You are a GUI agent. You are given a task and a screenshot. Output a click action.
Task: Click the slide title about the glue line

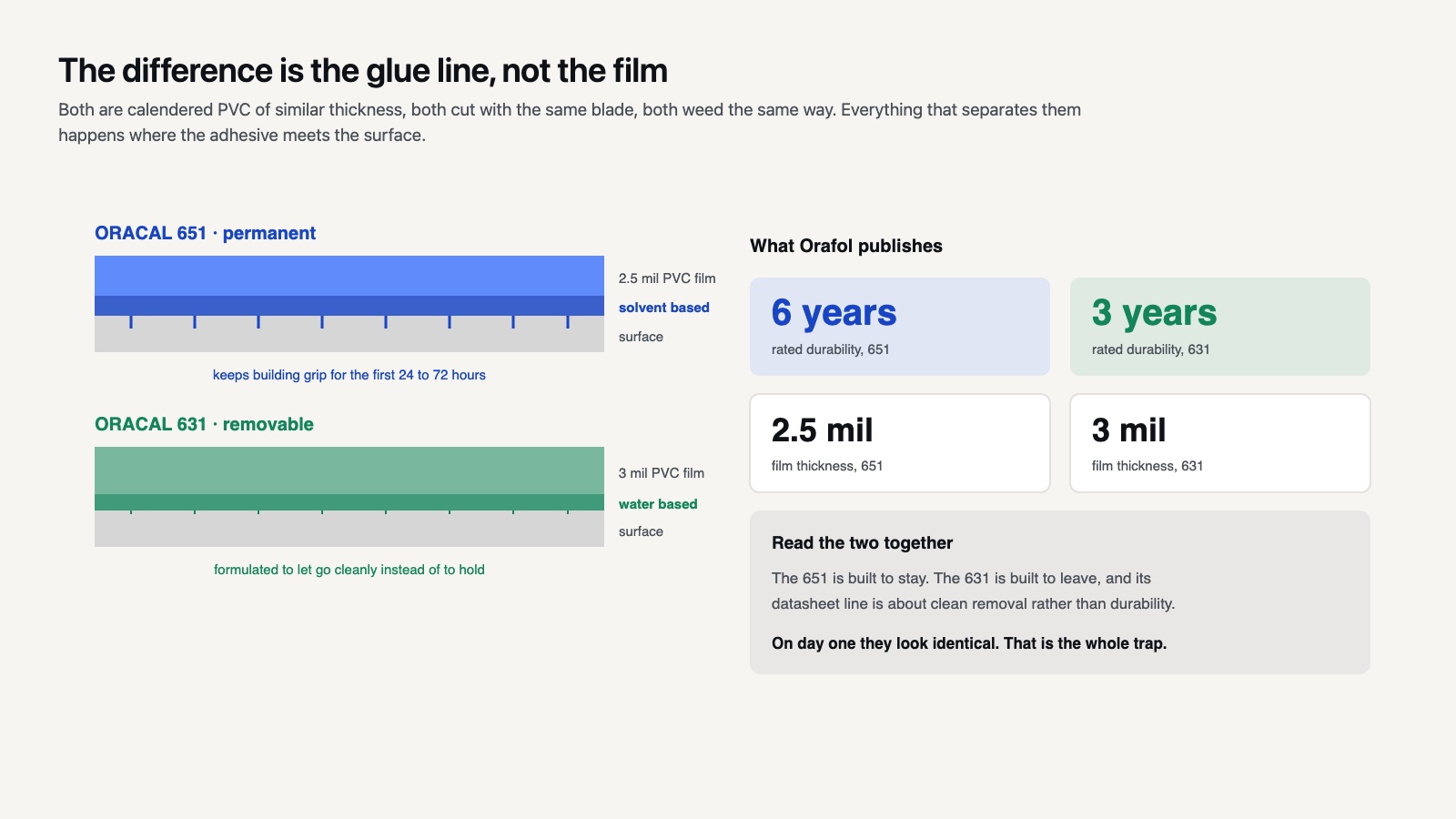pos(363,71)
